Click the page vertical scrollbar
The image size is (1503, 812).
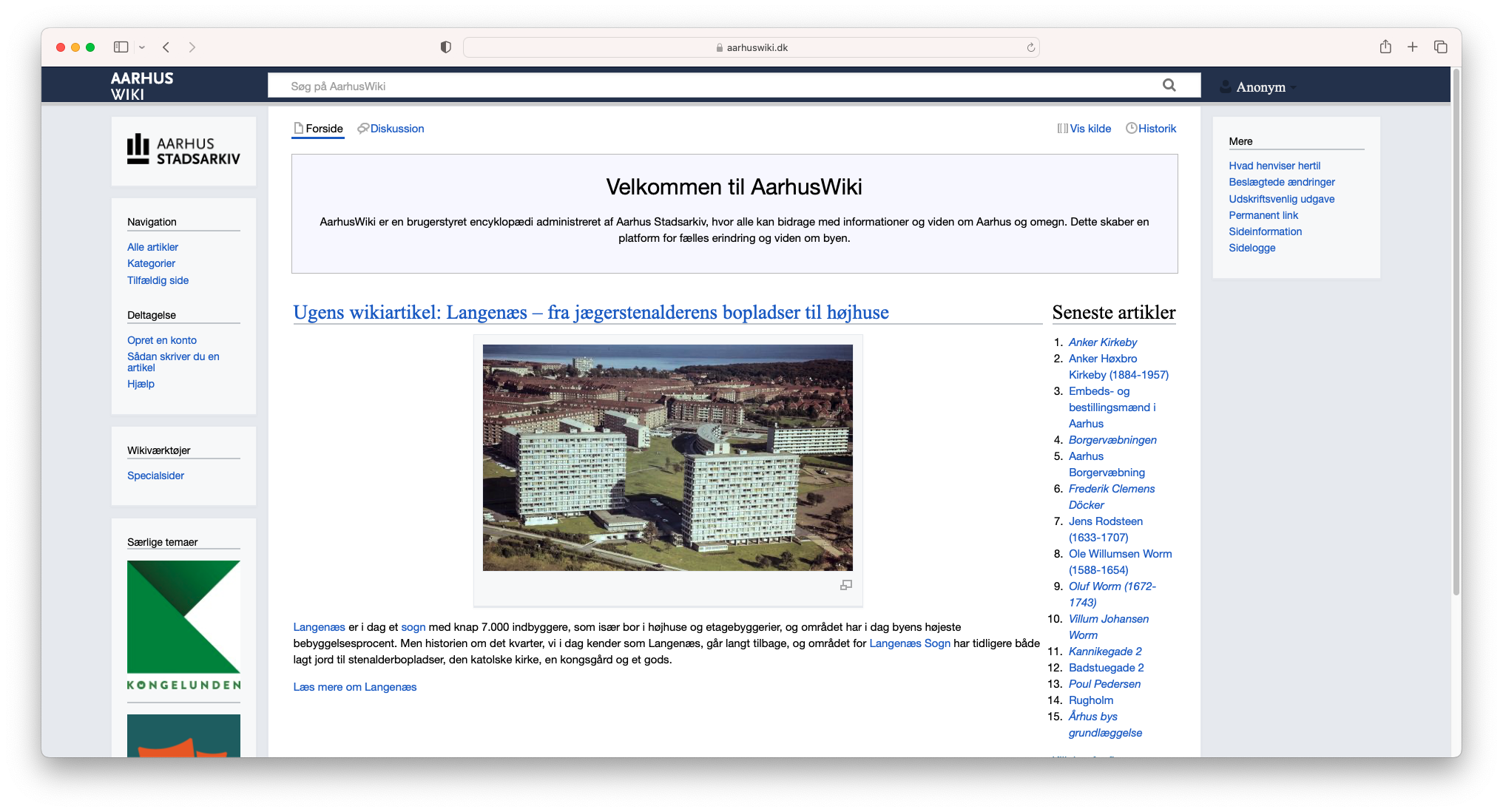click(x=1456, y=333)
